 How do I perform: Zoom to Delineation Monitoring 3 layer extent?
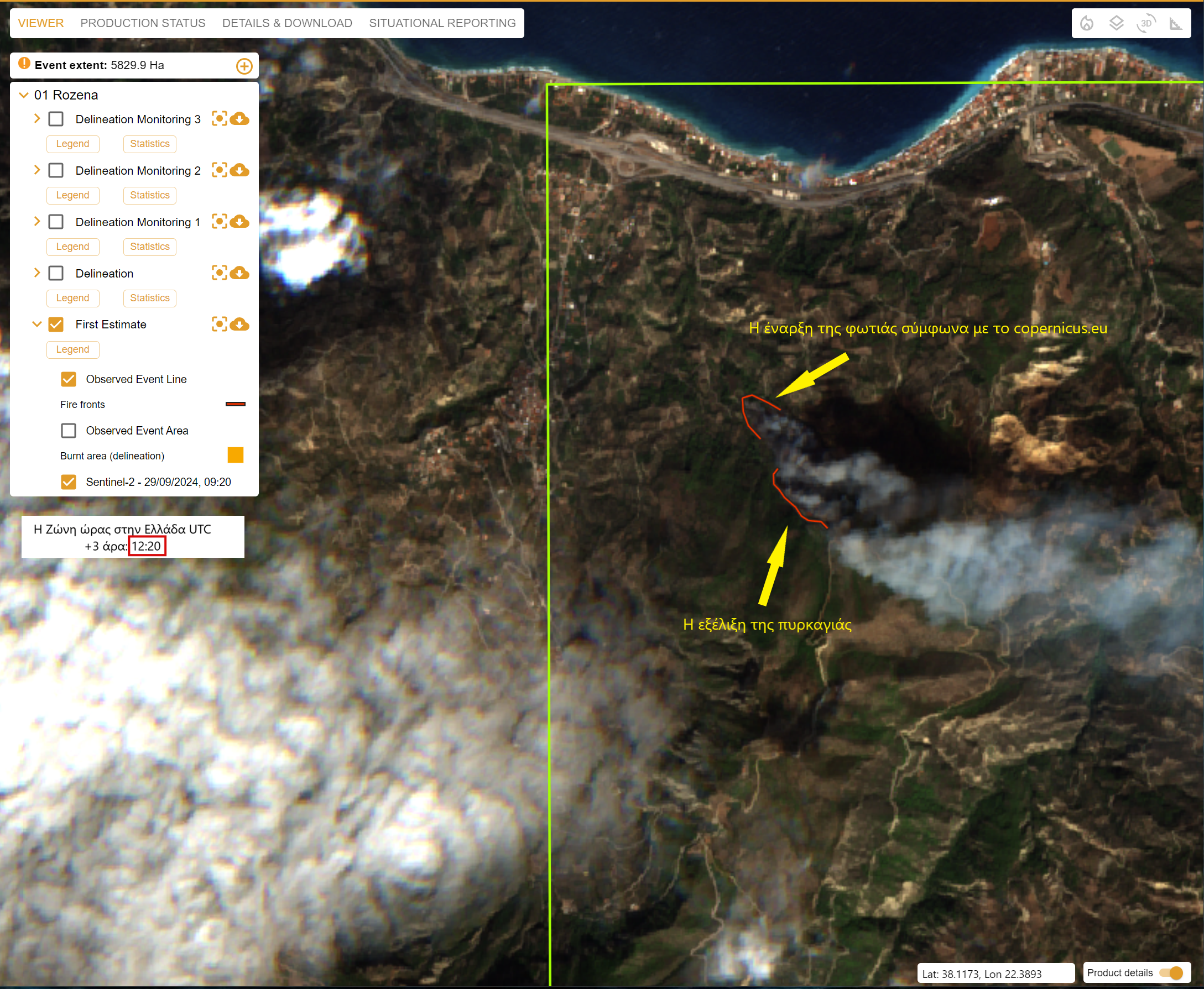click(x=220, y=118)
